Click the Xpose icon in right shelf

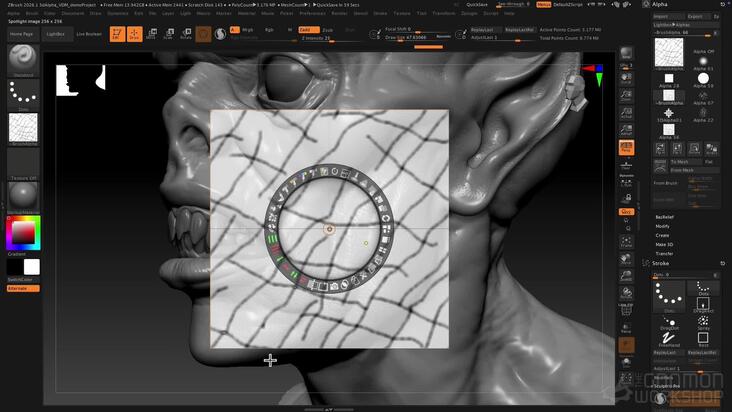[x=626, y=379]
